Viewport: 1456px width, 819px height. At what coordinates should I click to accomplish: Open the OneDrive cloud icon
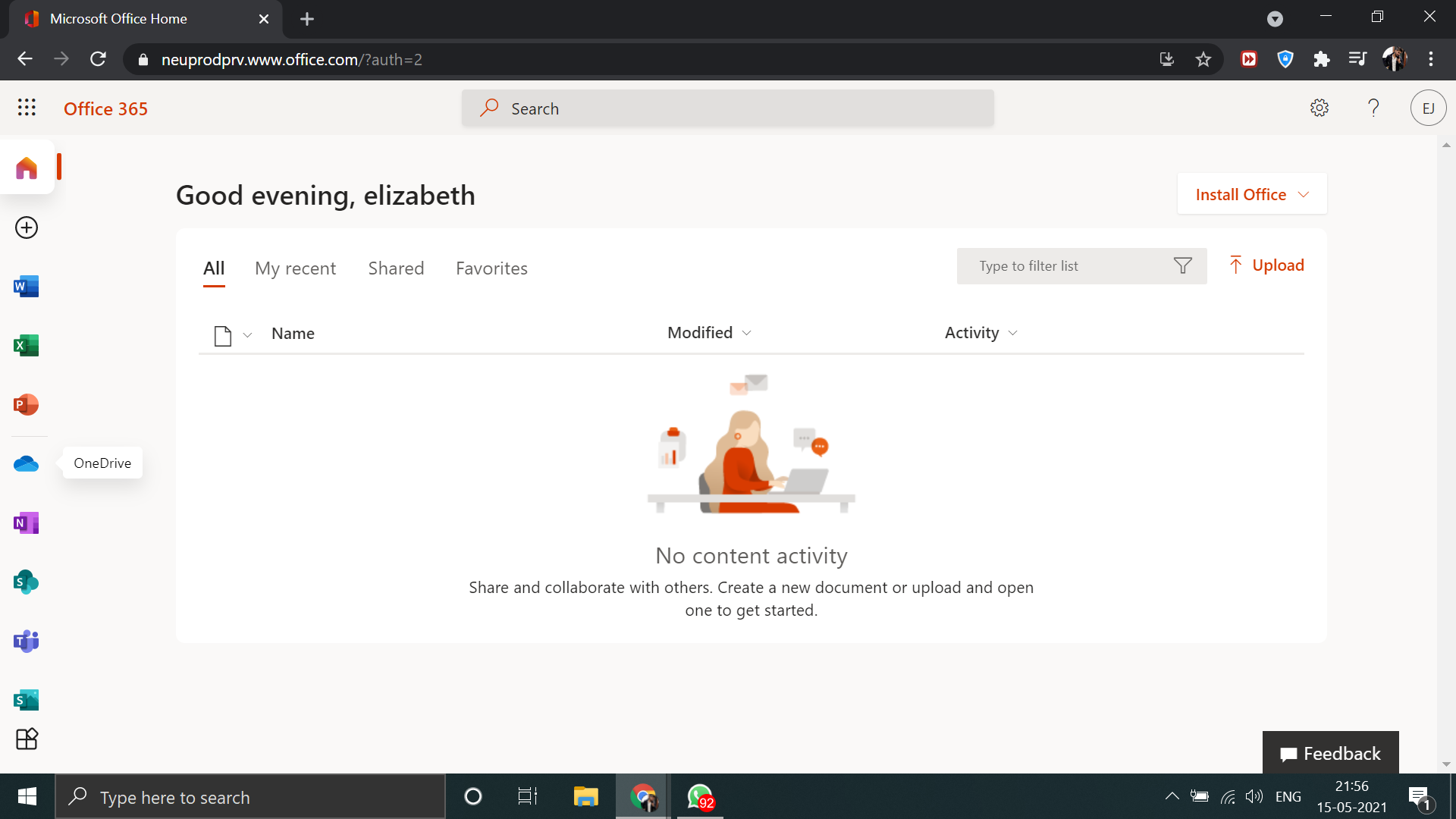pos(27,463)
